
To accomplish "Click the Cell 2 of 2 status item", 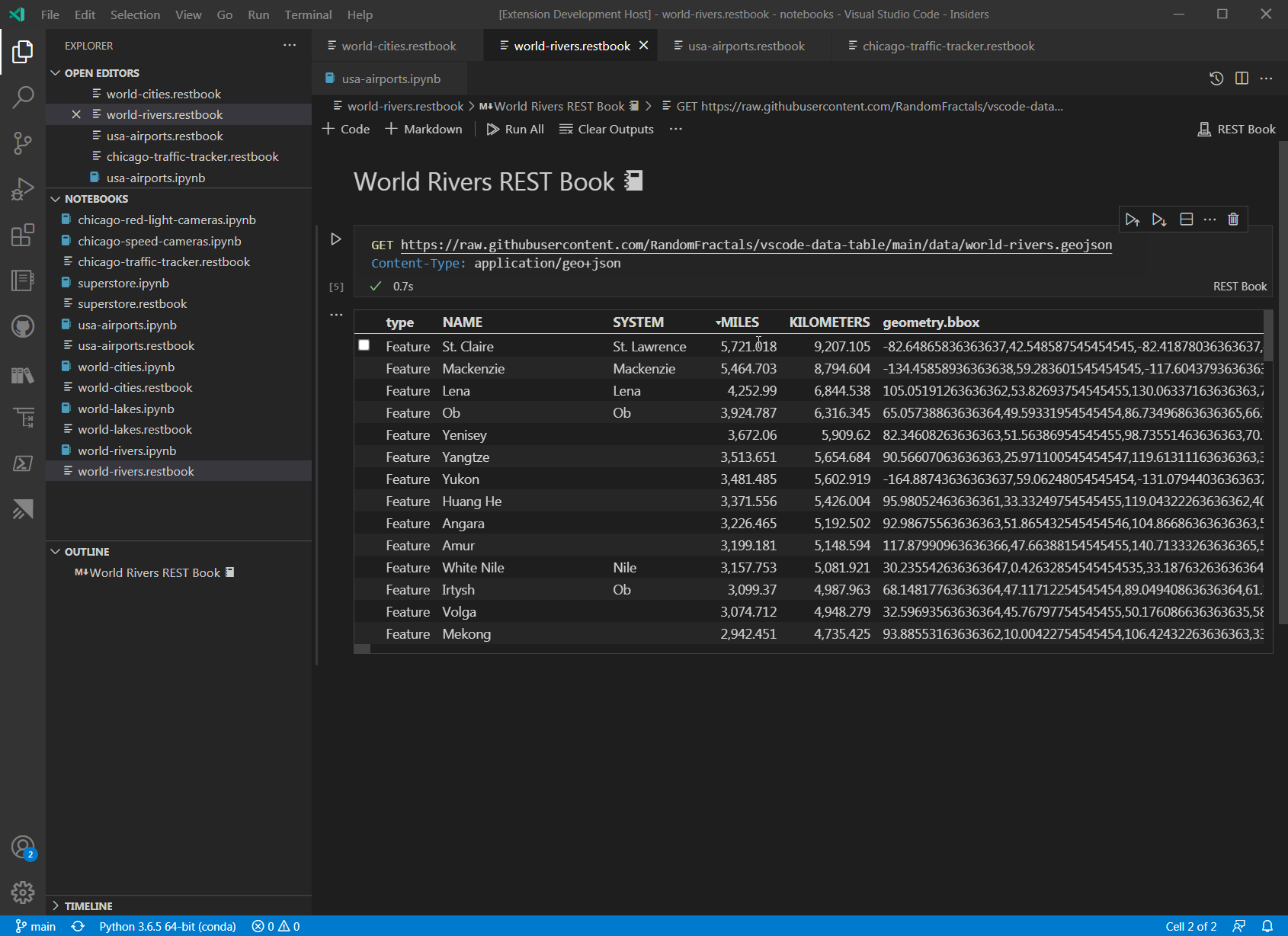I will (1190, 926).
